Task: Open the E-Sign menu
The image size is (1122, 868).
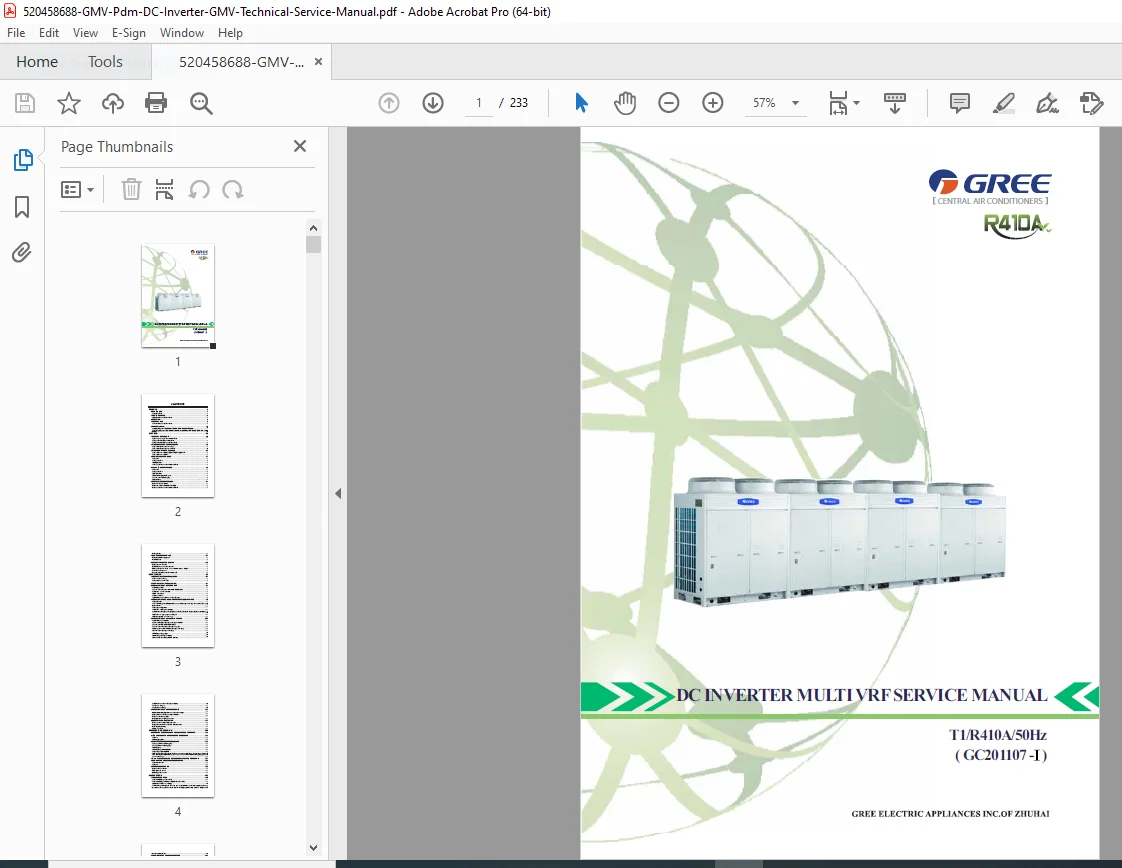Action: pyautogui.click(x=129, y=33)
